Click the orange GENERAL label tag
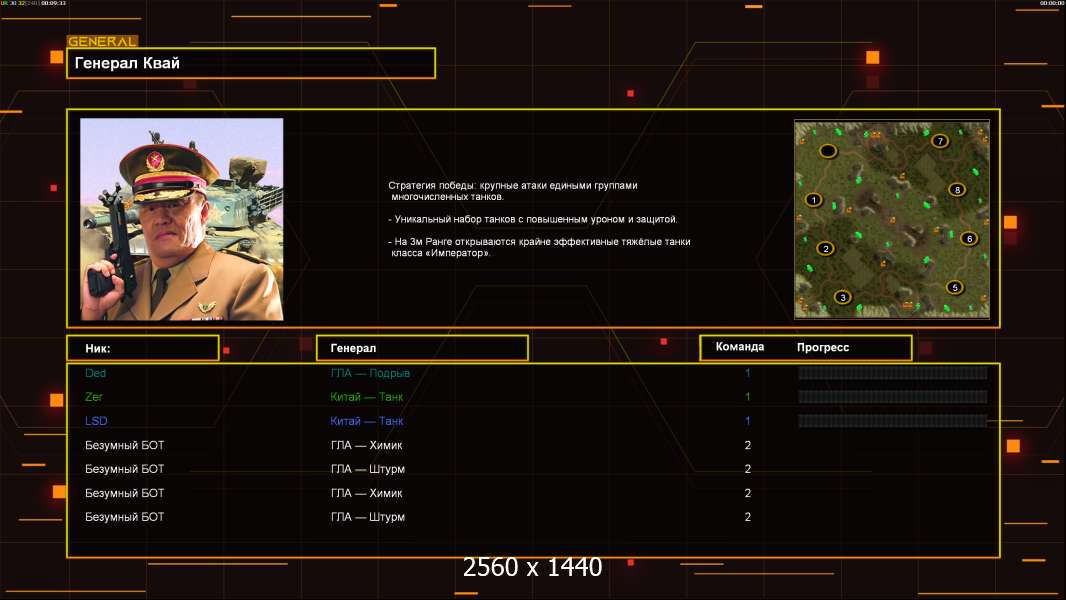 103,41
